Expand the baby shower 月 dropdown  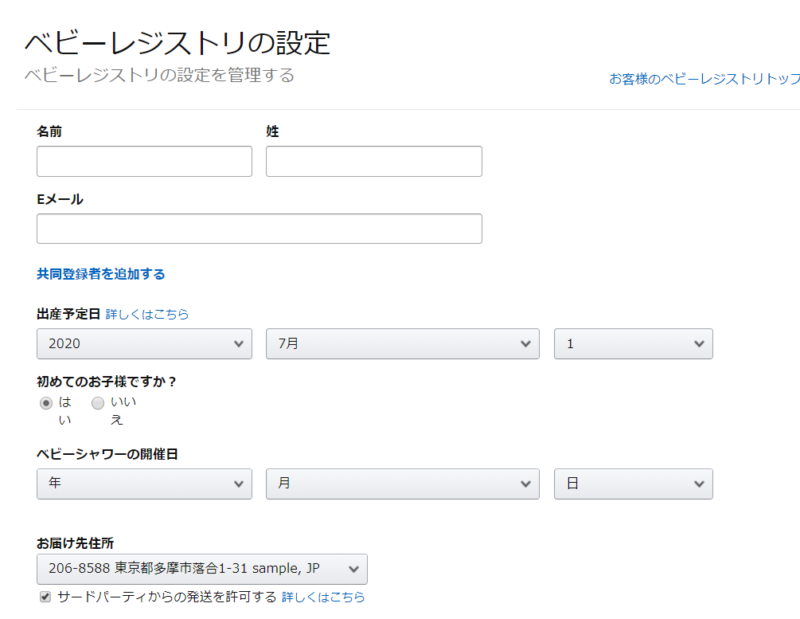pyautogui.click(x=403, y=484)
